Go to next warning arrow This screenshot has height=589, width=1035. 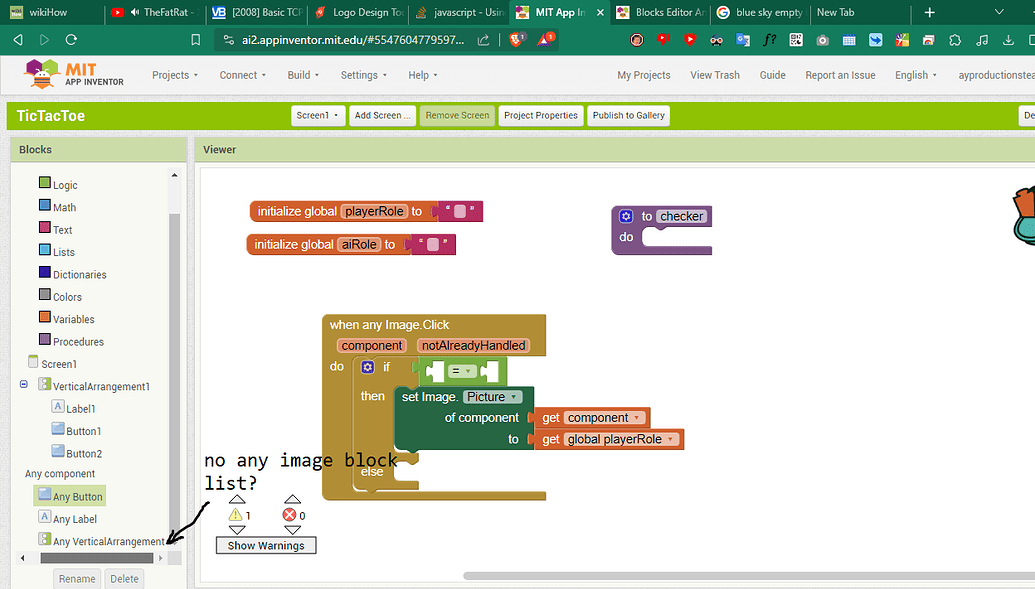[x=237, y=530]
